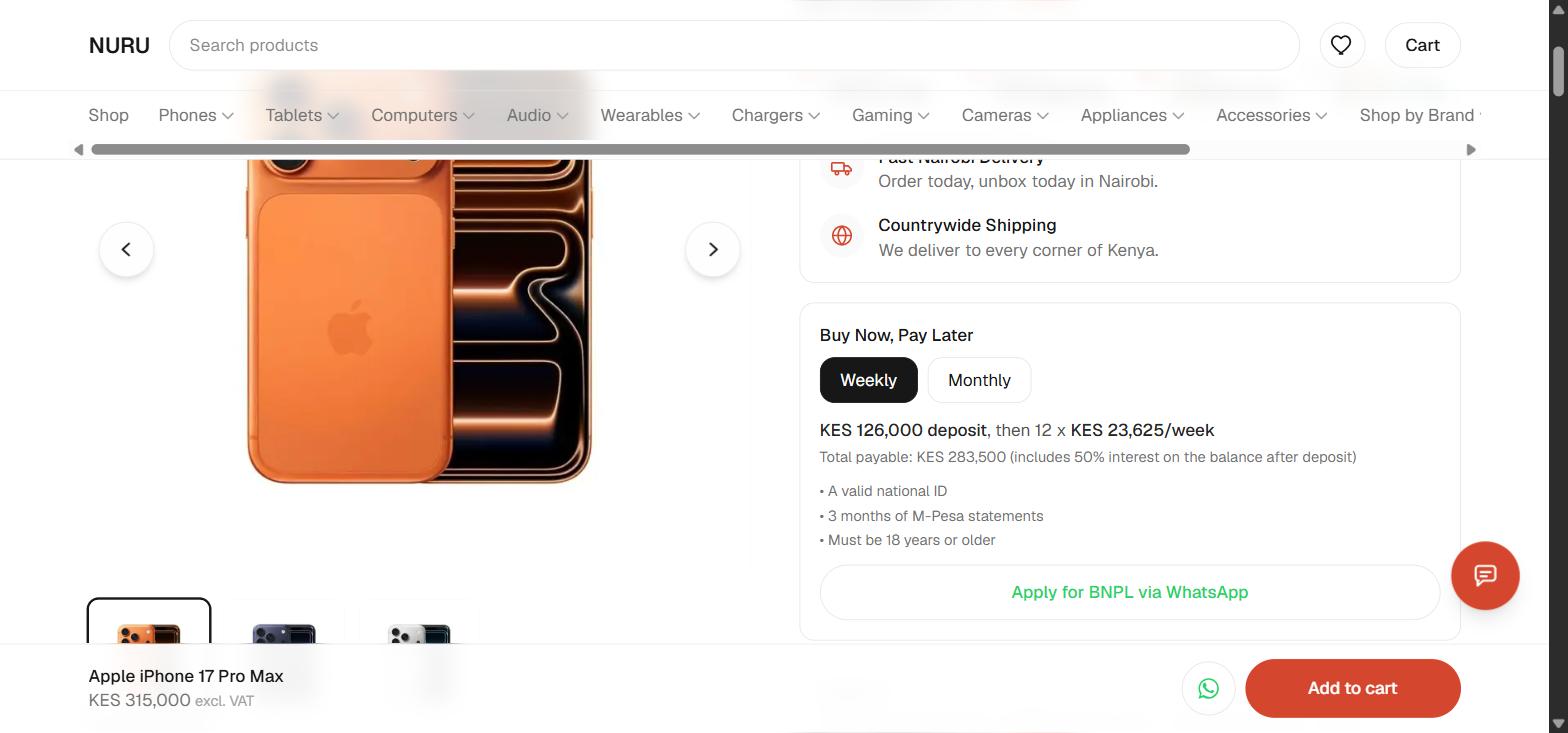Image resolution: width=1568 pixels, height=733 pixels.
Task: Click the Must be 18 years or older line
Action: (907, 540)
